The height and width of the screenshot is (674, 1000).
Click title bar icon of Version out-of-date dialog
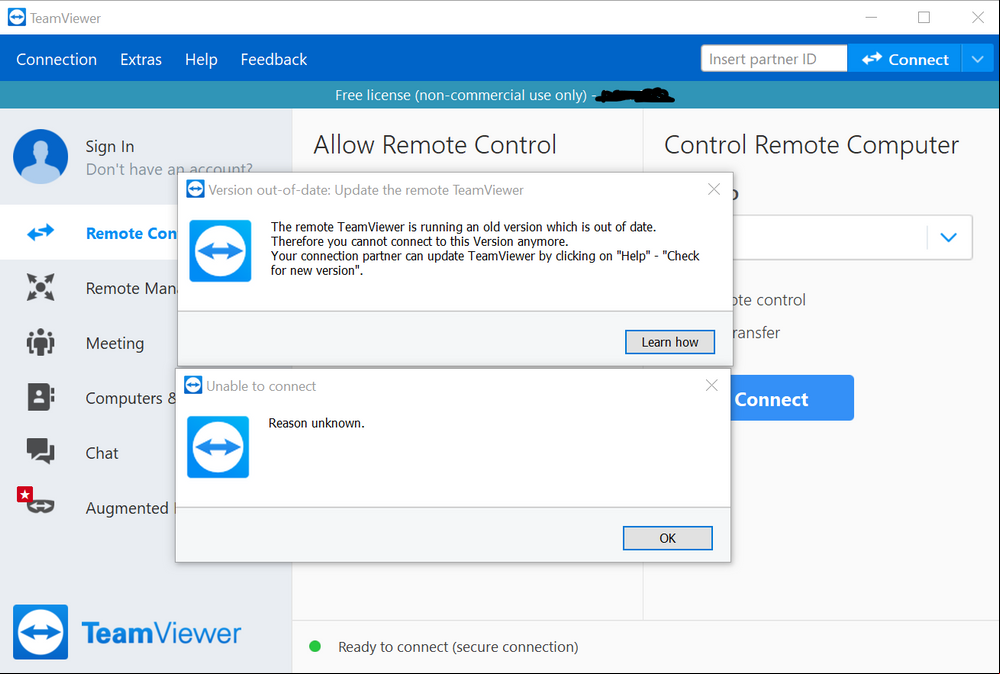point(195,189)
